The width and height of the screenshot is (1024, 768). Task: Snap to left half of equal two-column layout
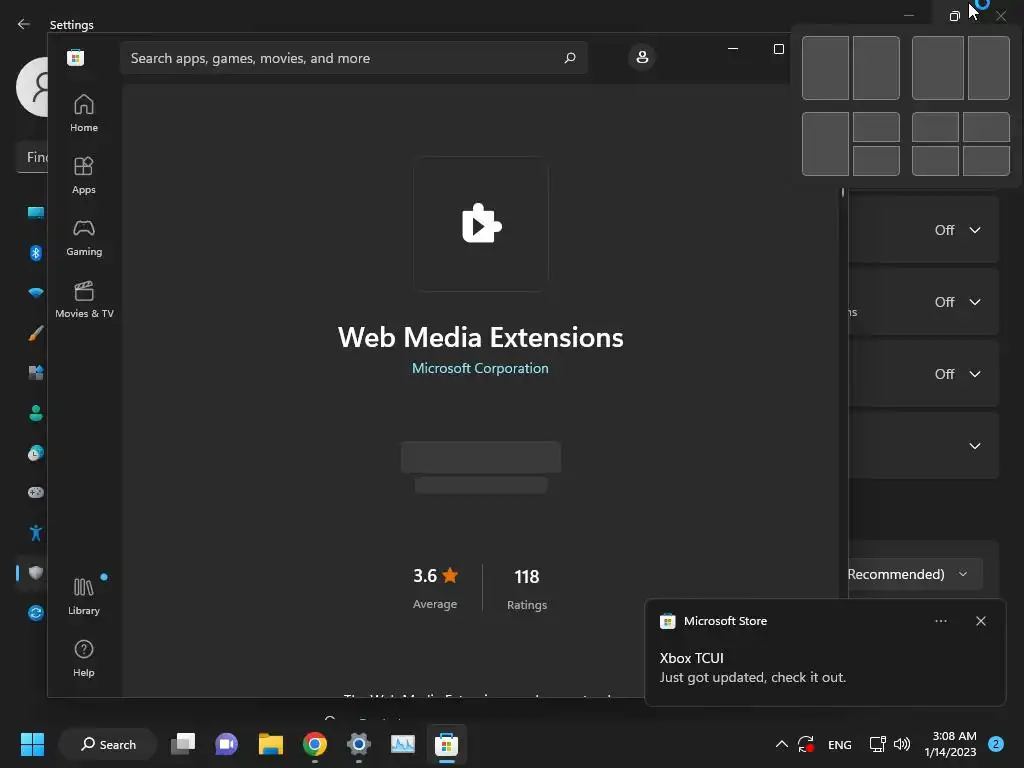click(825, 68)
